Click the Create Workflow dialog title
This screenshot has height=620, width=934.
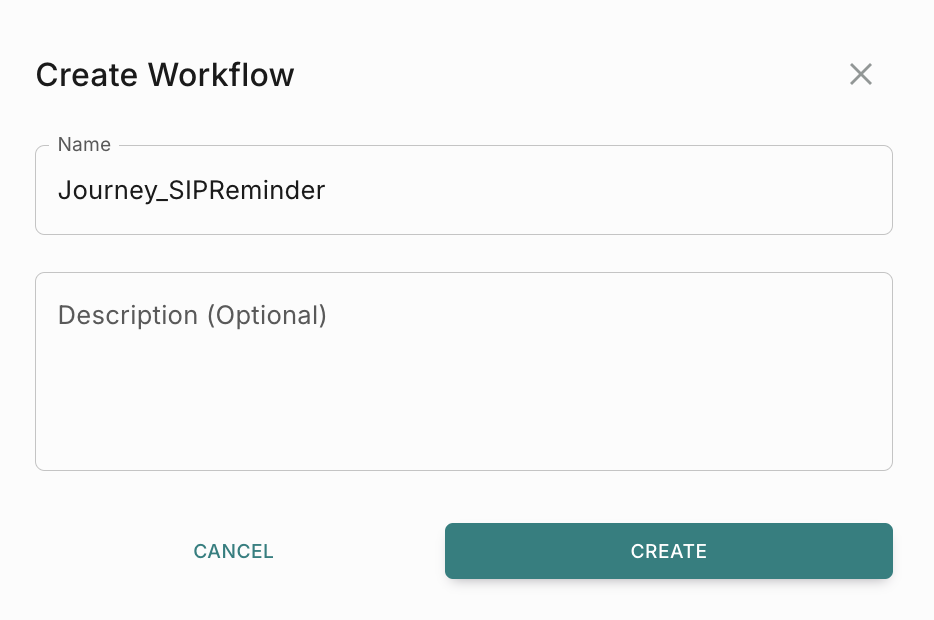coord(165,75)
